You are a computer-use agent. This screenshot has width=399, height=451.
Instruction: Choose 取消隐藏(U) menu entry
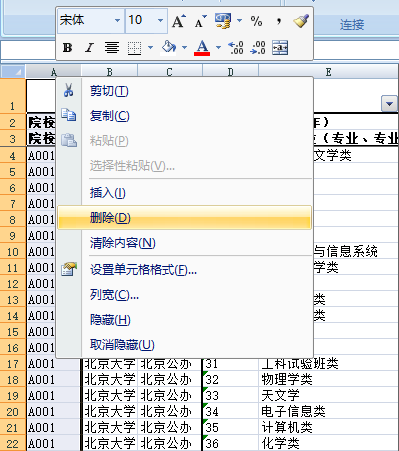point(185,344)
